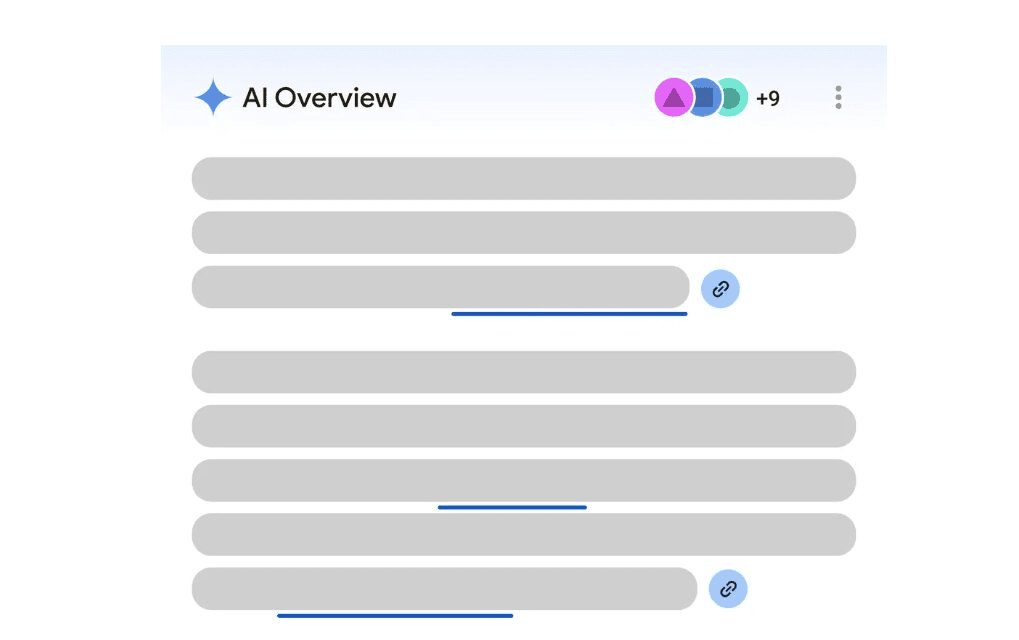Open the pink triangle source avatar

click(673, 97)
